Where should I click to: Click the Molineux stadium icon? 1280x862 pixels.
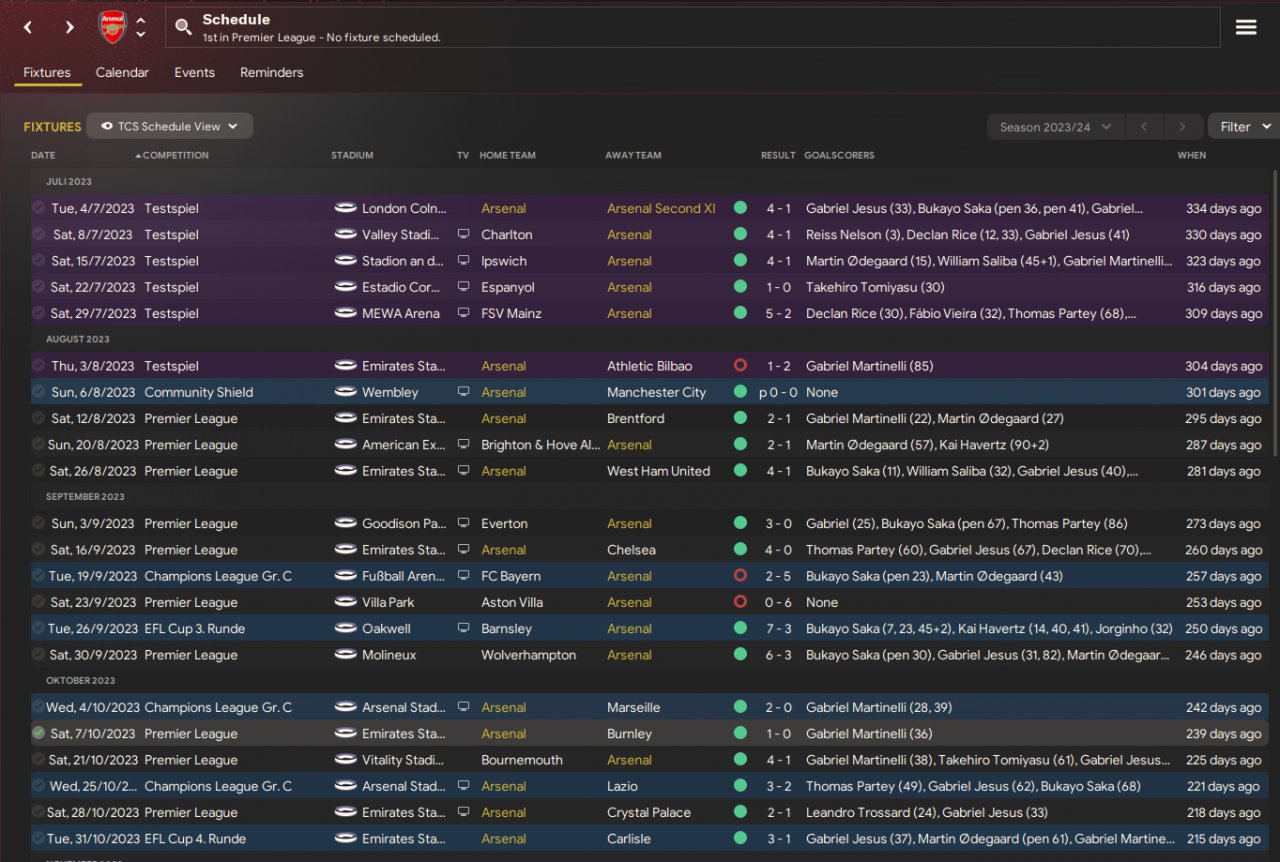(x=346, y=655)
